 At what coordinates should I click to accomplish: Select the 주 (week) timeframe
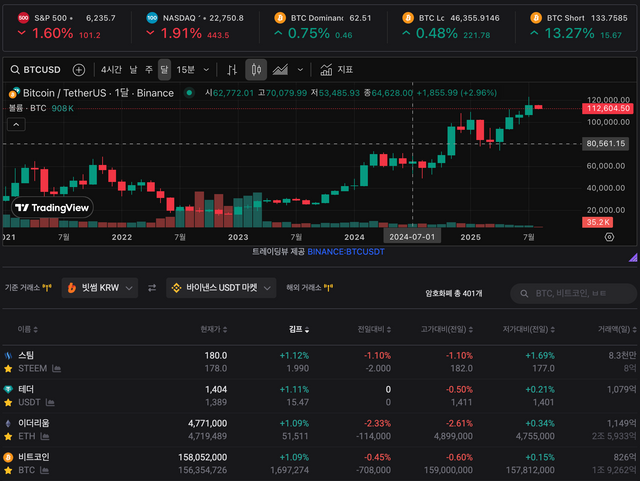click(149, 70)
